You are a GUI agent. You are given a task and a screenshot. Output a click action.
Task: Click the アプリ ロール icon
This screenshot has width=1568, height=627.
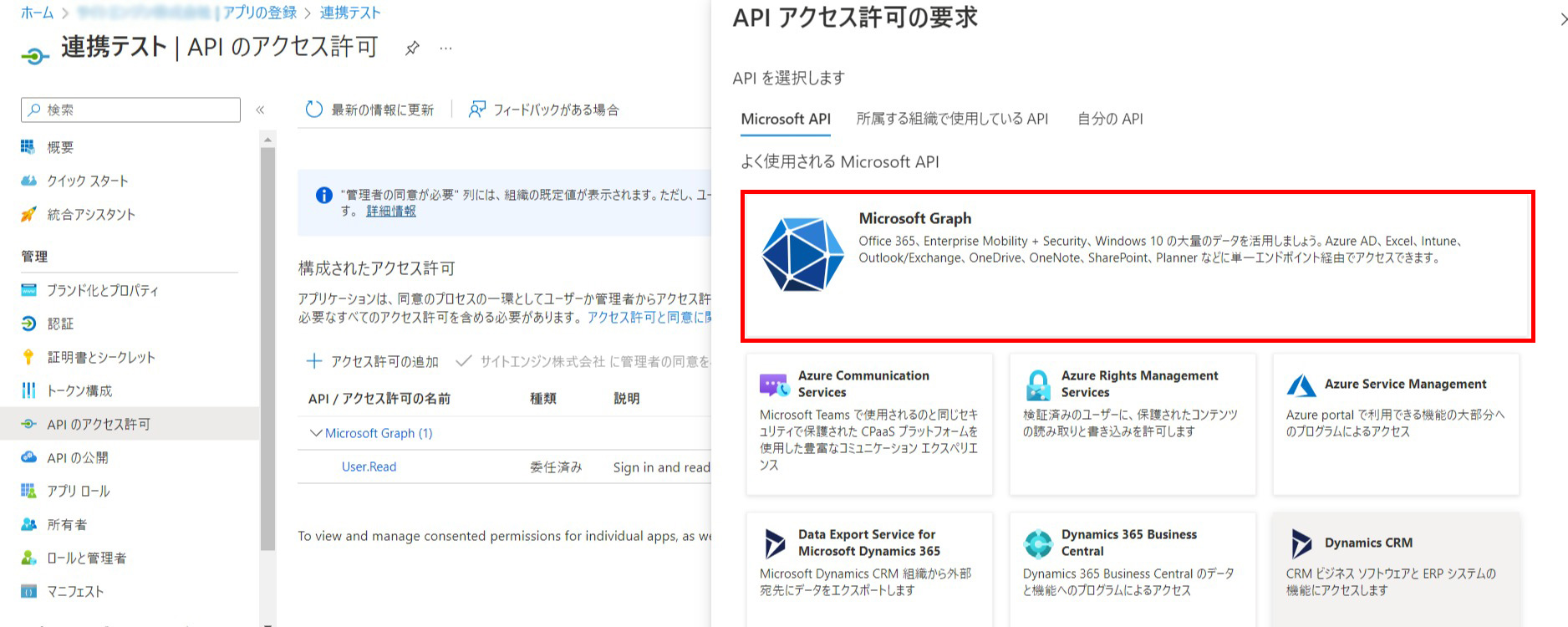click(28, 491)
